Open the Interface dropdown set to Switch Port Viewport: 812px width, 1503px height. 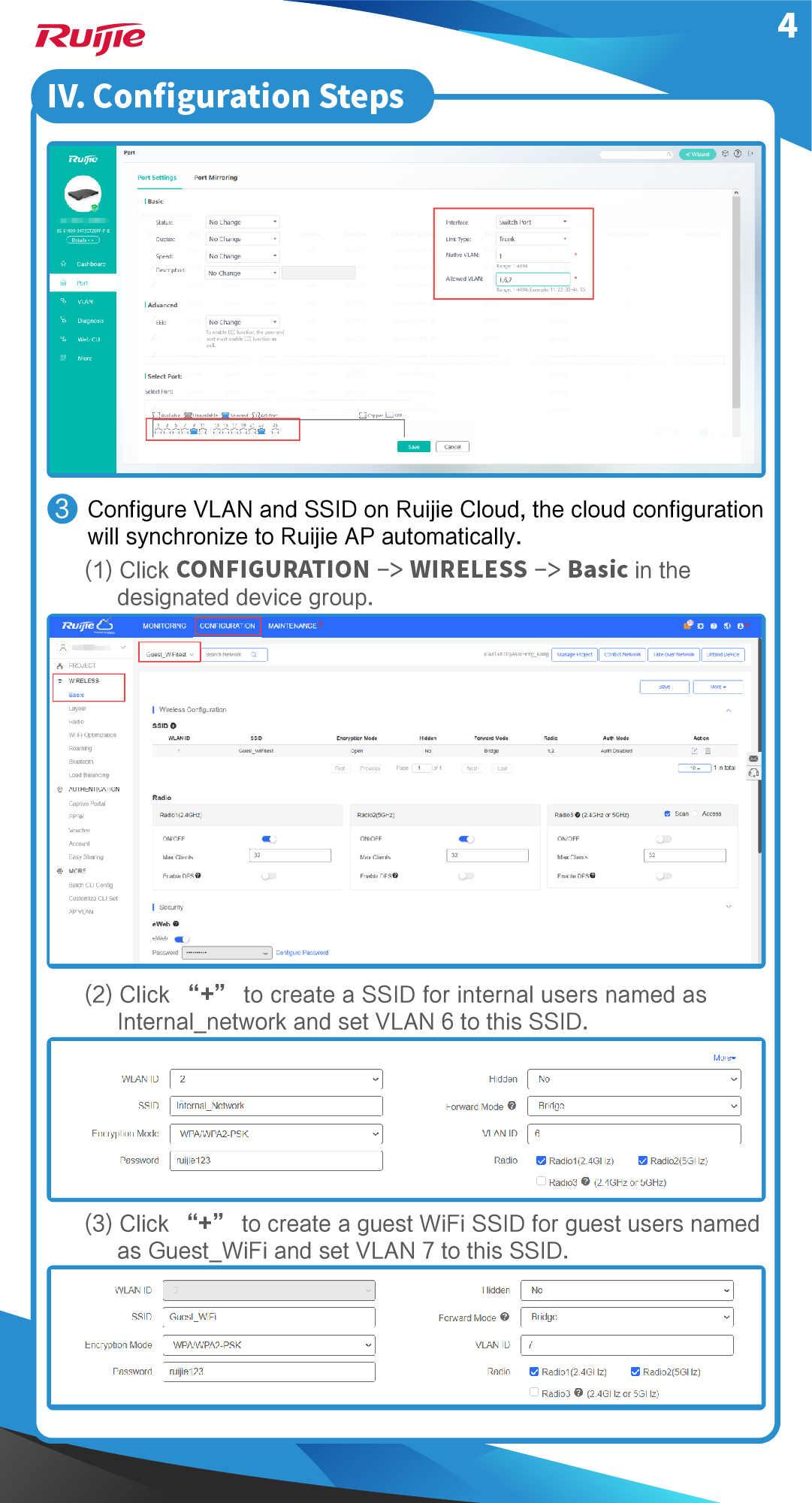(x=533, y=222)
